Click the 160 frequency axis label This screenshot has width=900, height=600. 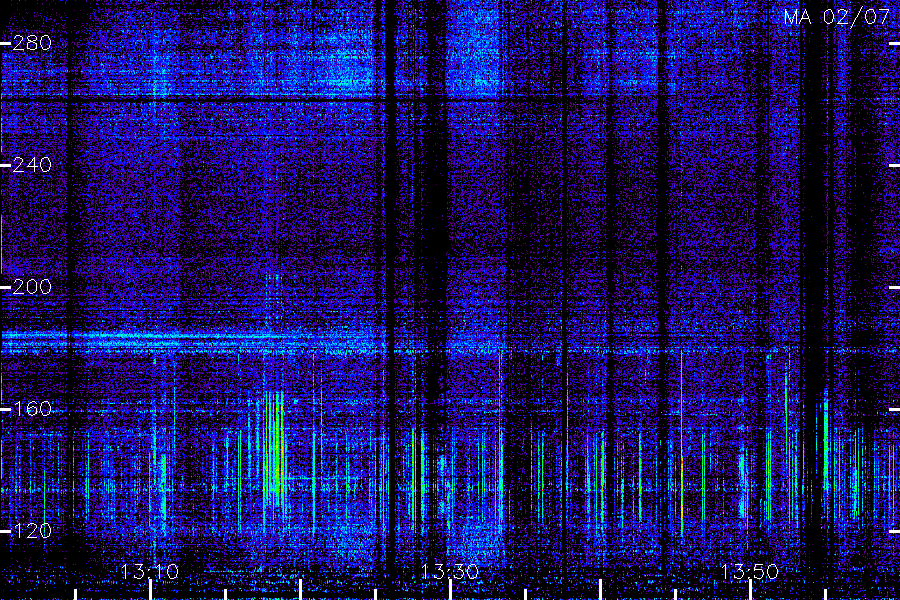32,409
